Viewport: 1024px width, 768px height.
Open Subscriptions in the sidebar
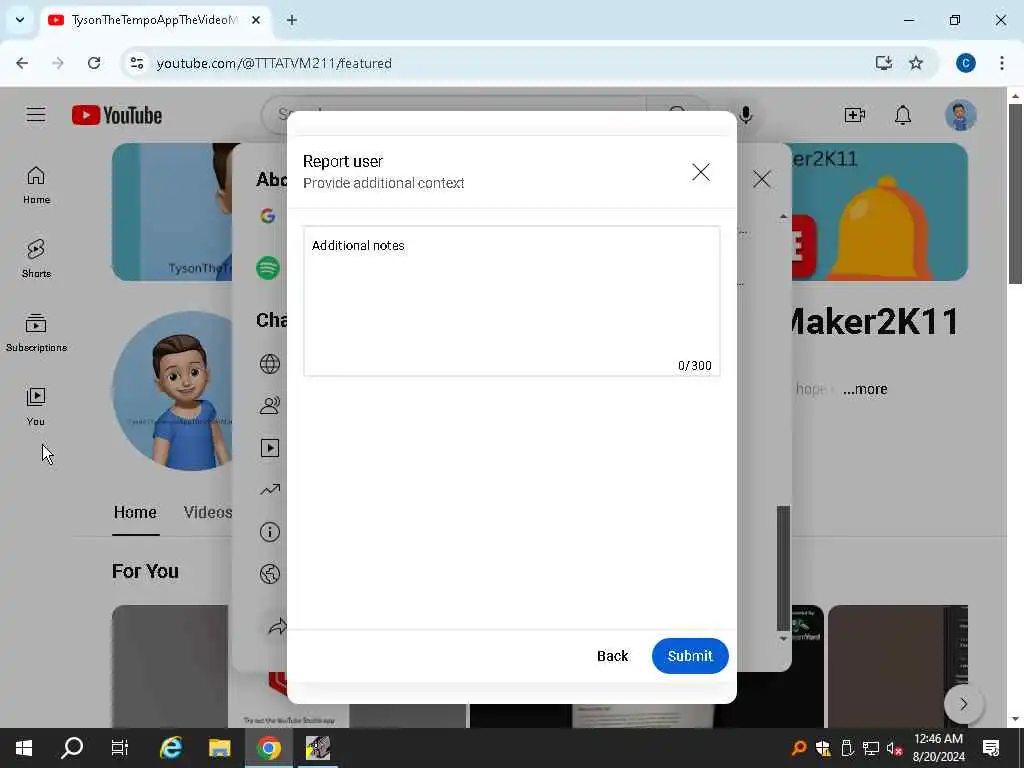[37, 332]
